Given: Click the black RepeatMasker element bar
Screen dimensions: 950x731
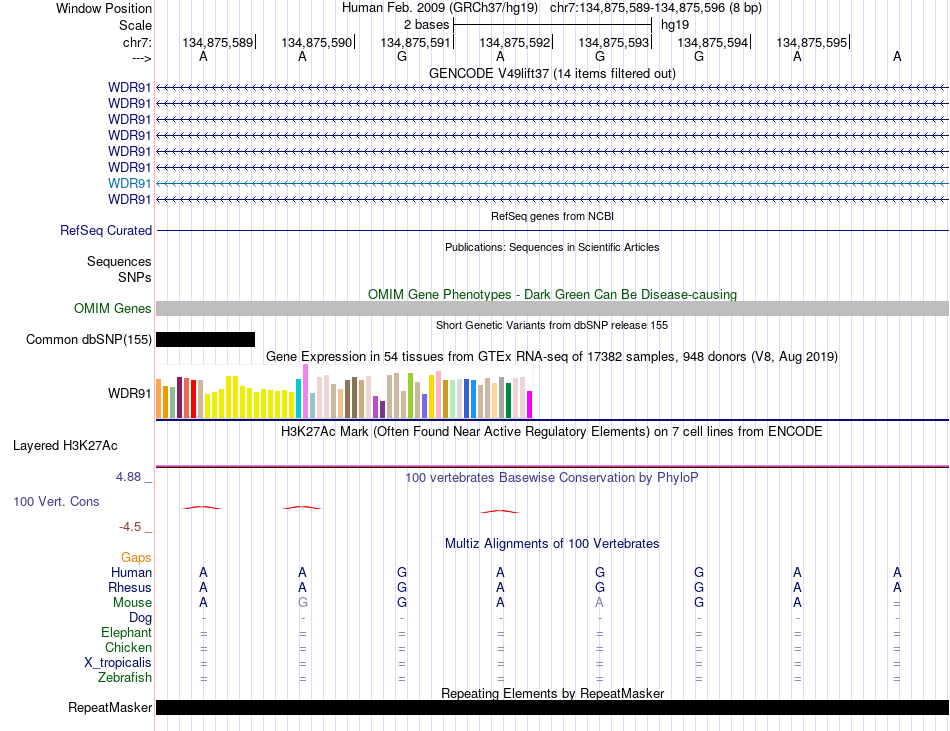Looking at the screenshot, I should click(x=552, y=707).
